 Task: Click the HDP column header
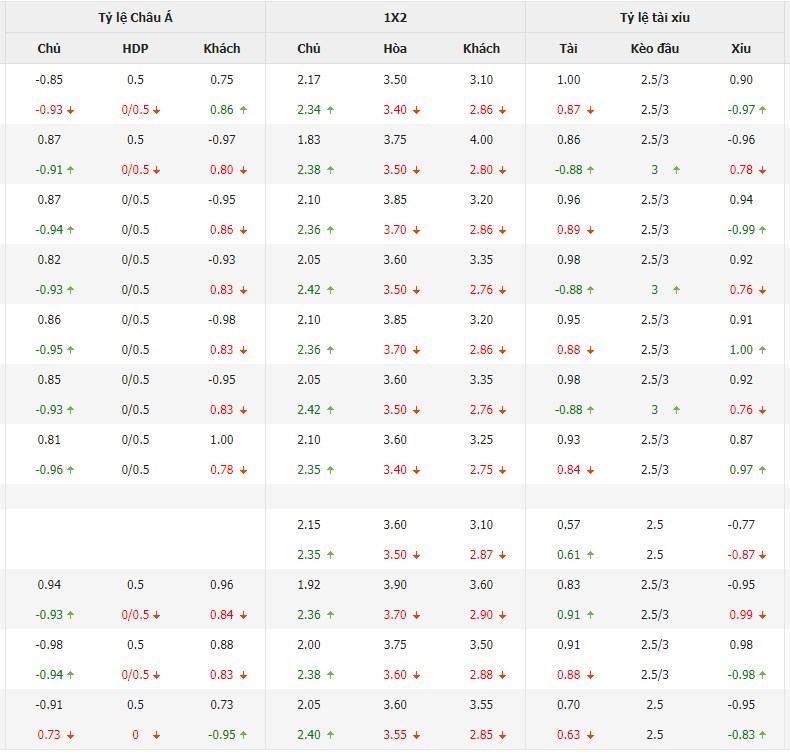point(135,48)
